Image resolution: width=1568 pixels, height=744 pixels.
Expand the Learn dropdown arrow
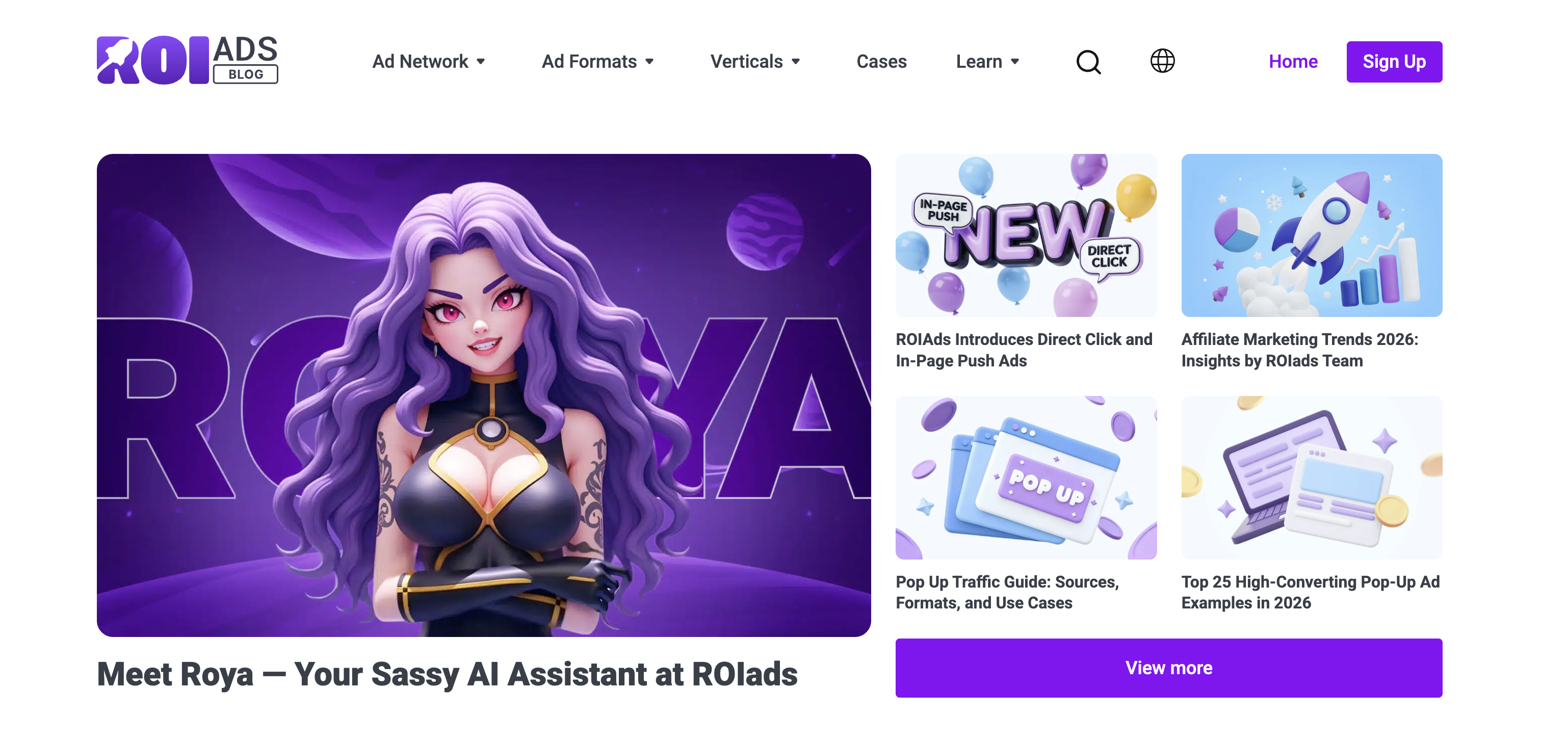pyautogui.click(x=1015, y=62)
